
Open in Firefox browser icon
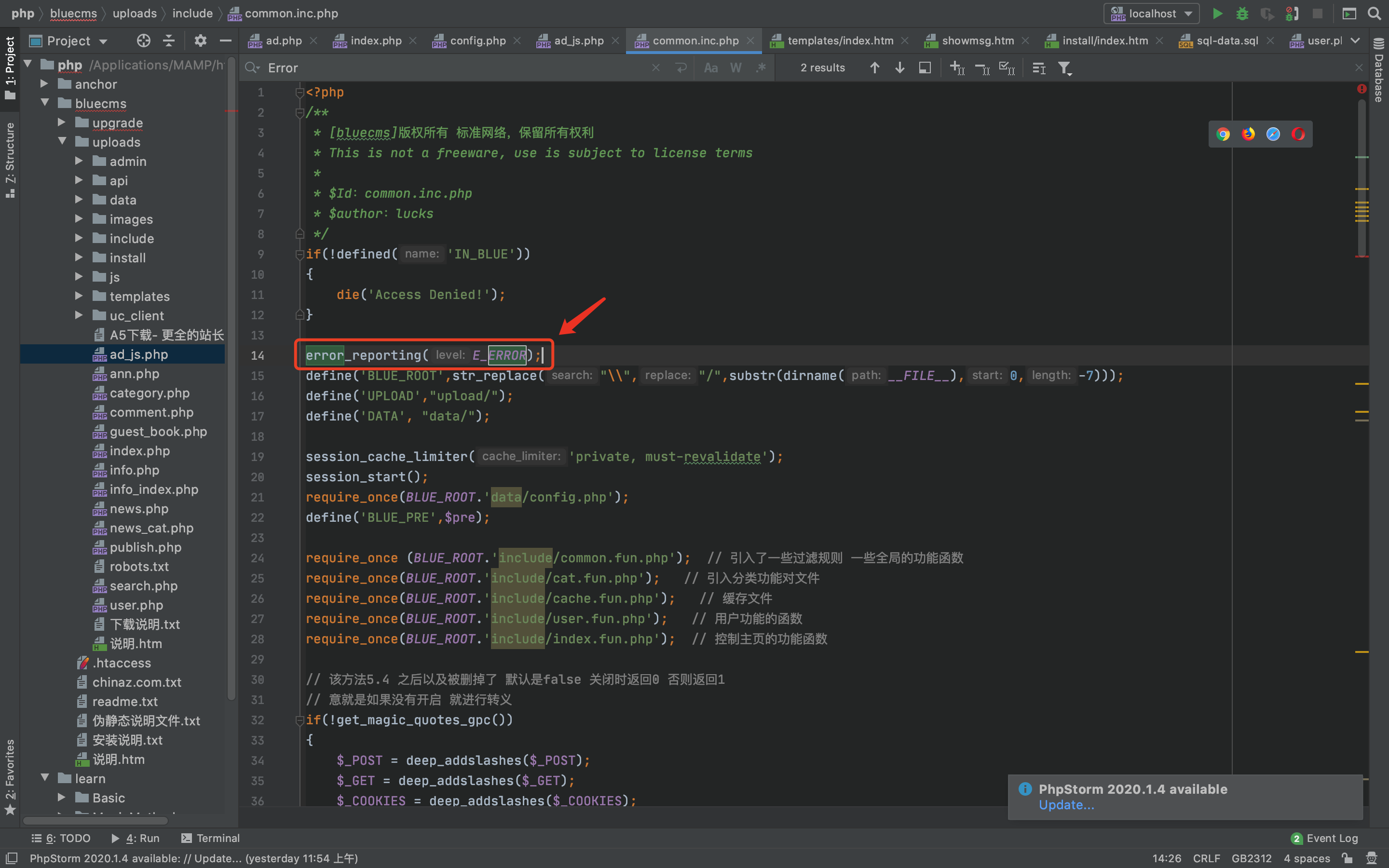(1248, 135)
